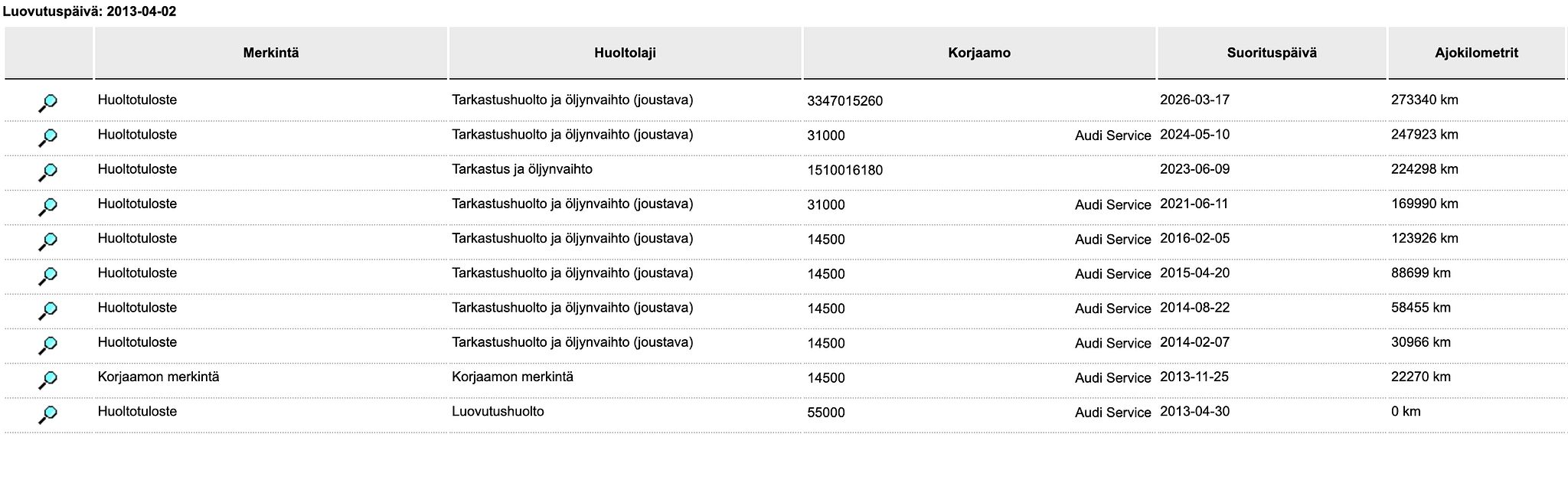
Task: Open magnifier for 2021-06-11 service entry
Action: point(47,207)
